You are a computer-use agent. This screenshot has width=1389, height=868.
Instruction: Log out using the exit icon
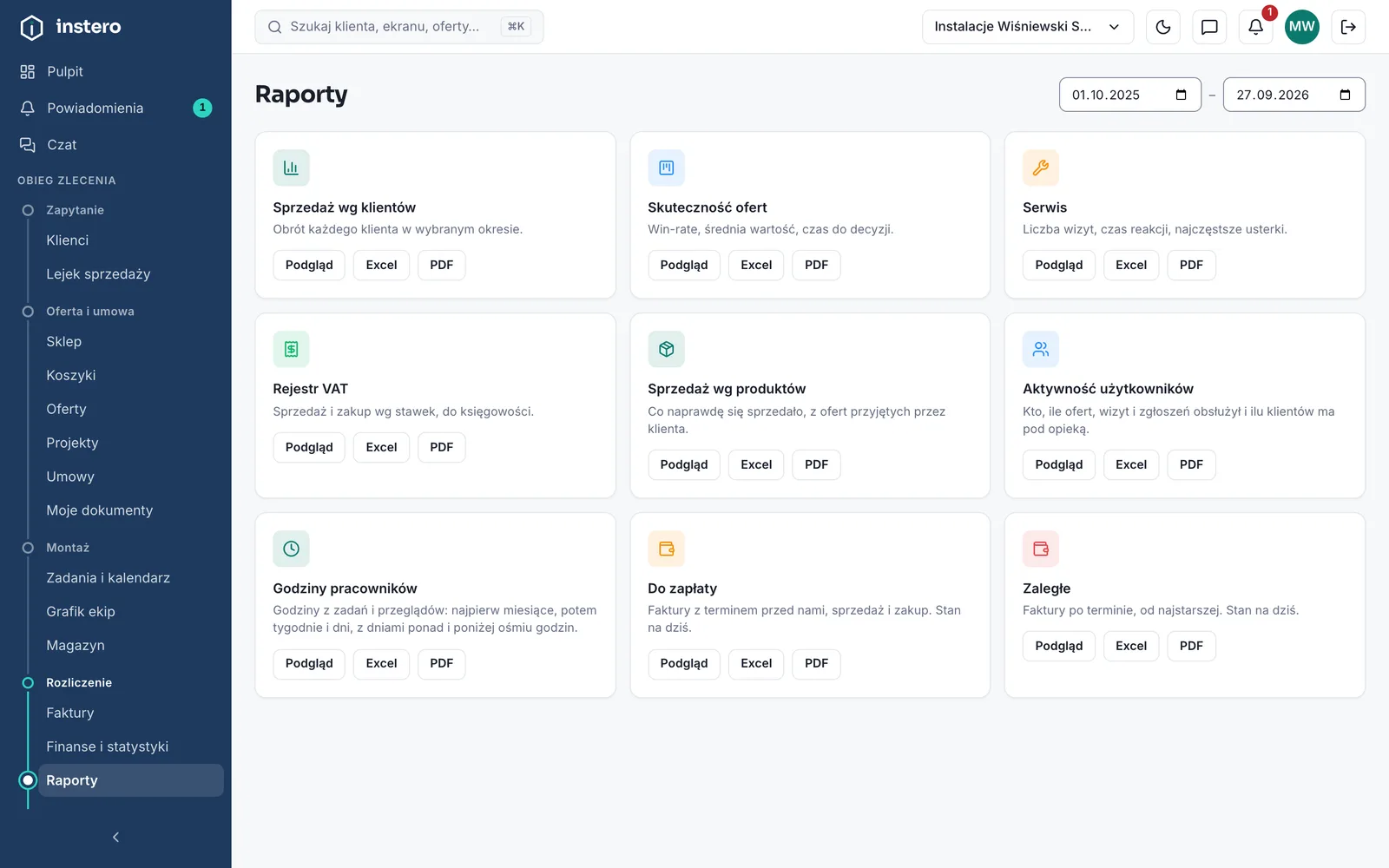(x=1348, y=27)
